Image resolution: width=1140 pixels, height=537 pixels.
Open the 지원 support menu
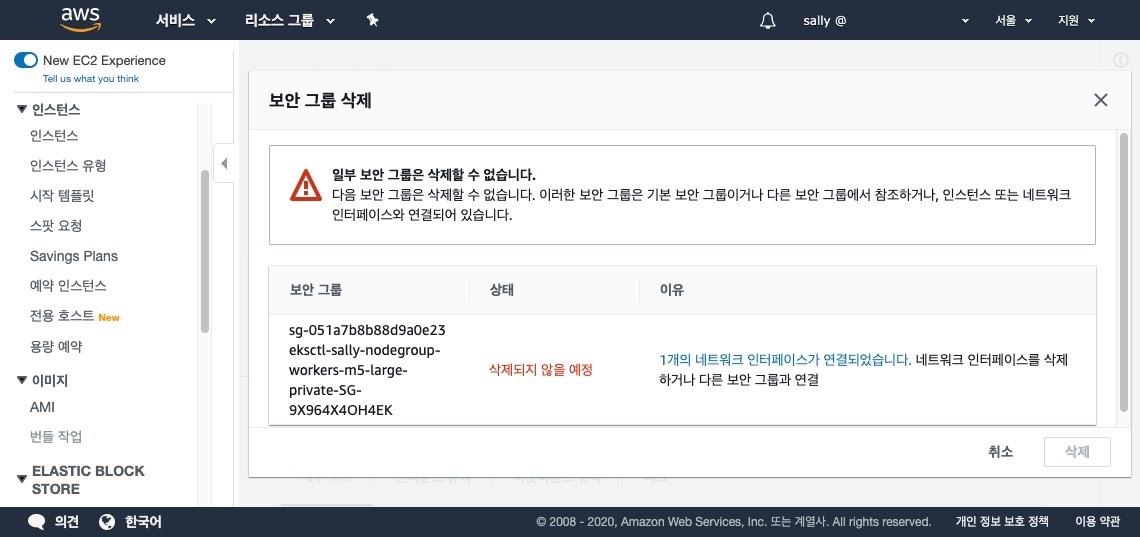coord(1076,20)
